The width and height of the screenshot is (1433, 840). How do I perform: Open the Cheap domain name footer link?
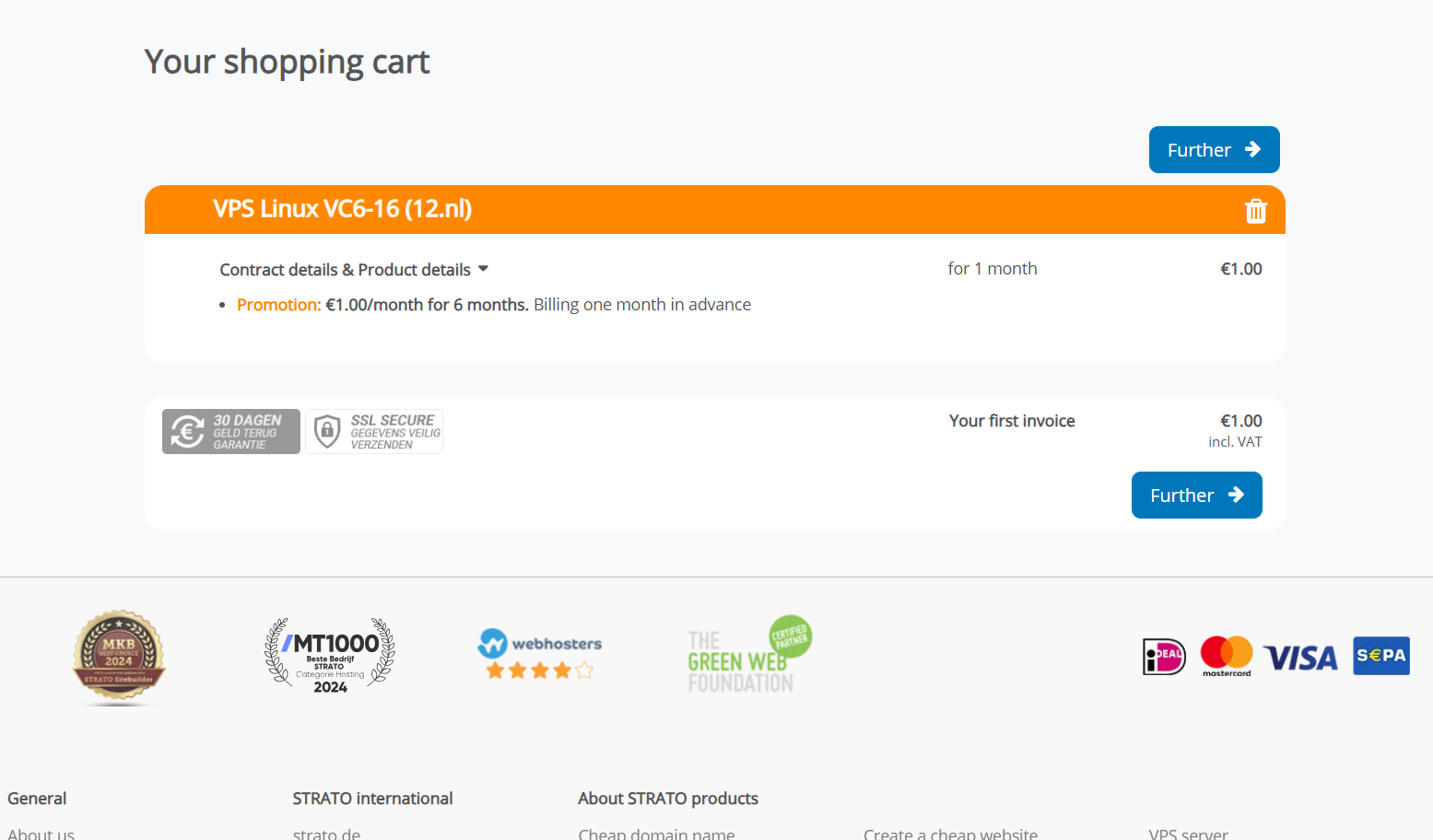click(656, 834)
